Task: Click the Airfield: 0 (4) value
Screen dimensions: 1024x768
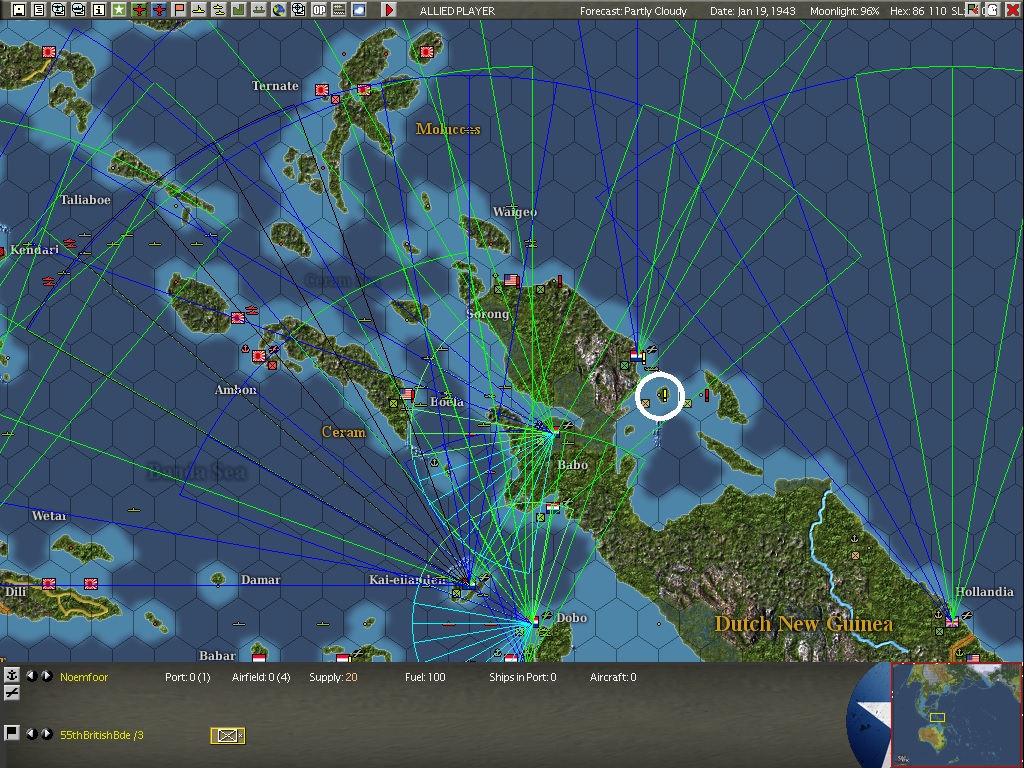Action: [x=261, y=677]
